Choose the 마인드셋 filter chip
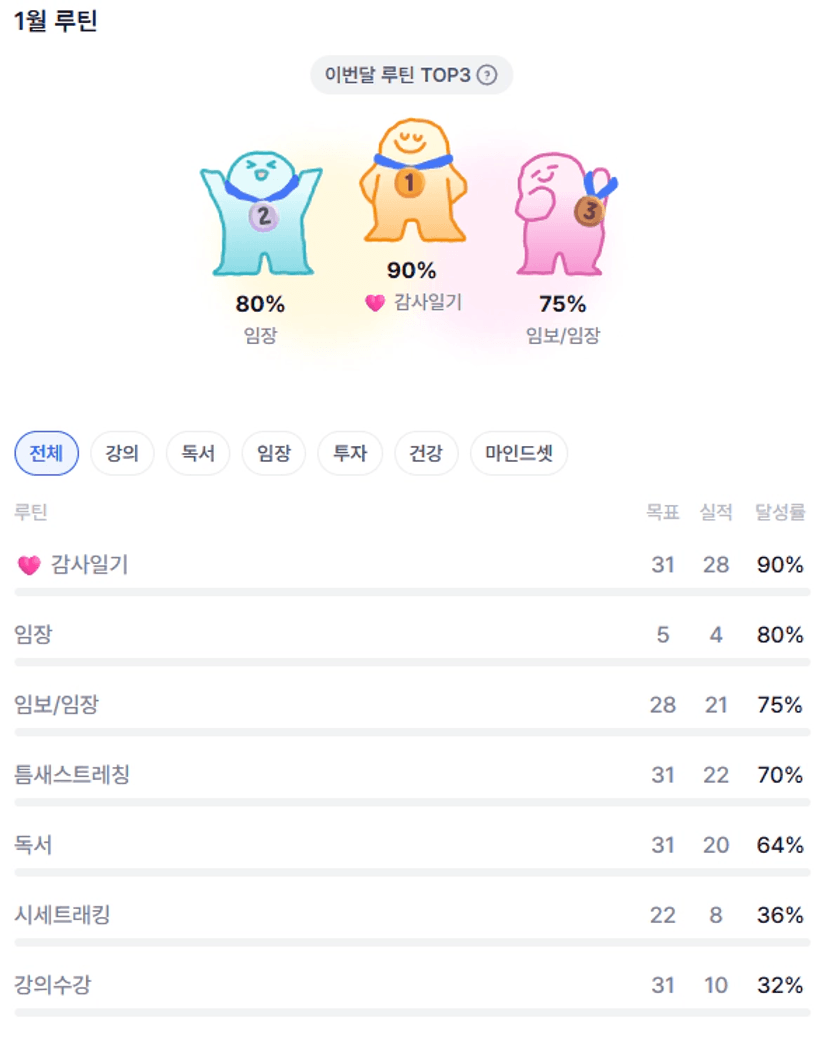Viewport: 827px width, 1061px height. [x=519, y=454]
